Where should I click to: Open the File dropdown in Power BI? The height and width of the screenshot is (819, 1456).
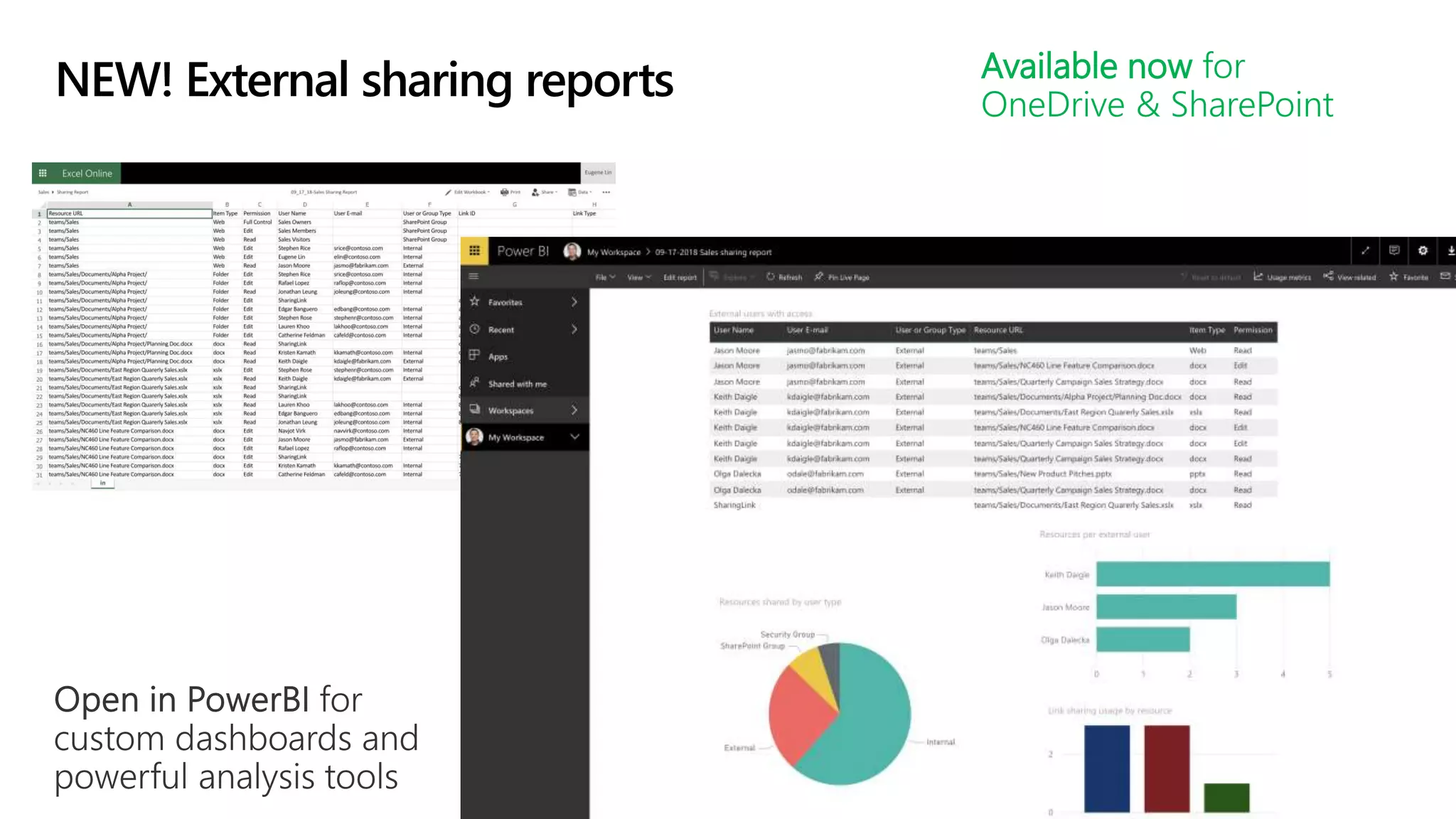point(605,277)
